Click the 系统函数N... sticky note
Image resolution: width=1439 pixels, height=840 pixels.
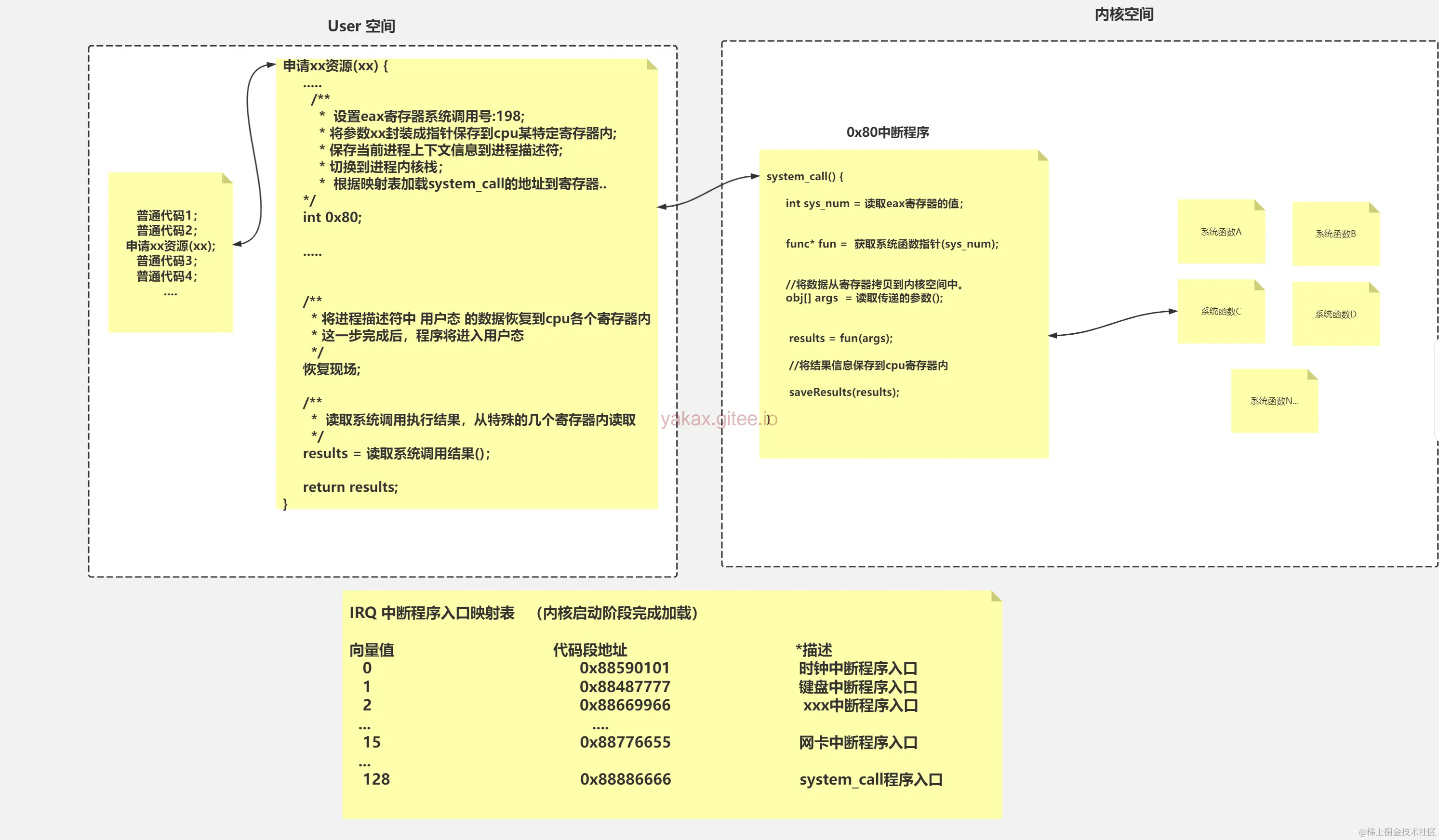(x=1274, y=401)
